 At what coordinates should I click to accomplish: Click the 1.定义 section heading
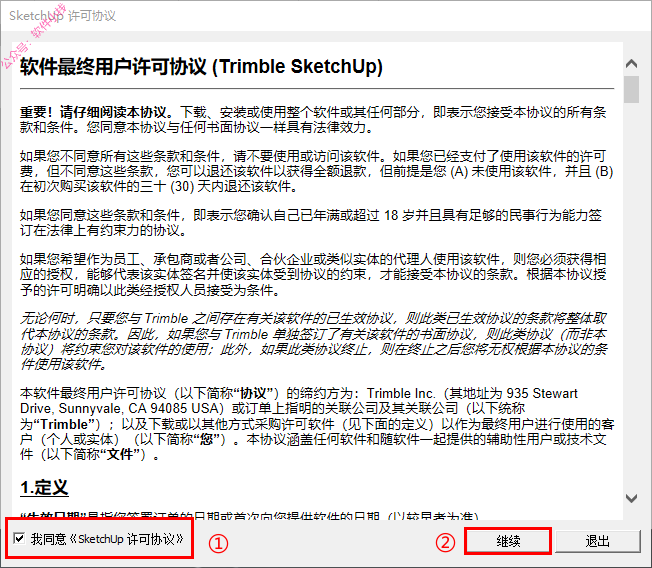tap(44, 487)
